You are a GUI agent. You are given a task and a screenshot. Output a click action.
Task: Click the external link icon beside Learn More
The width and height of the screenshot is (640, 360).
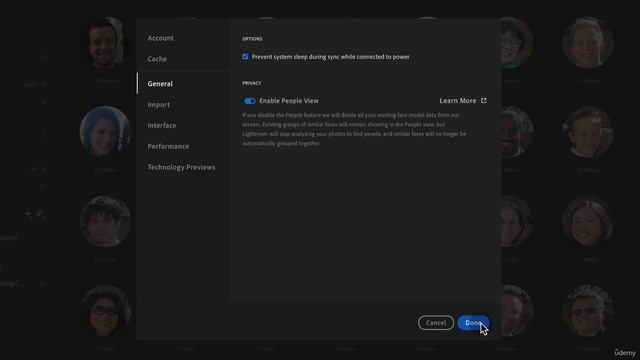[x=484, y=100]
